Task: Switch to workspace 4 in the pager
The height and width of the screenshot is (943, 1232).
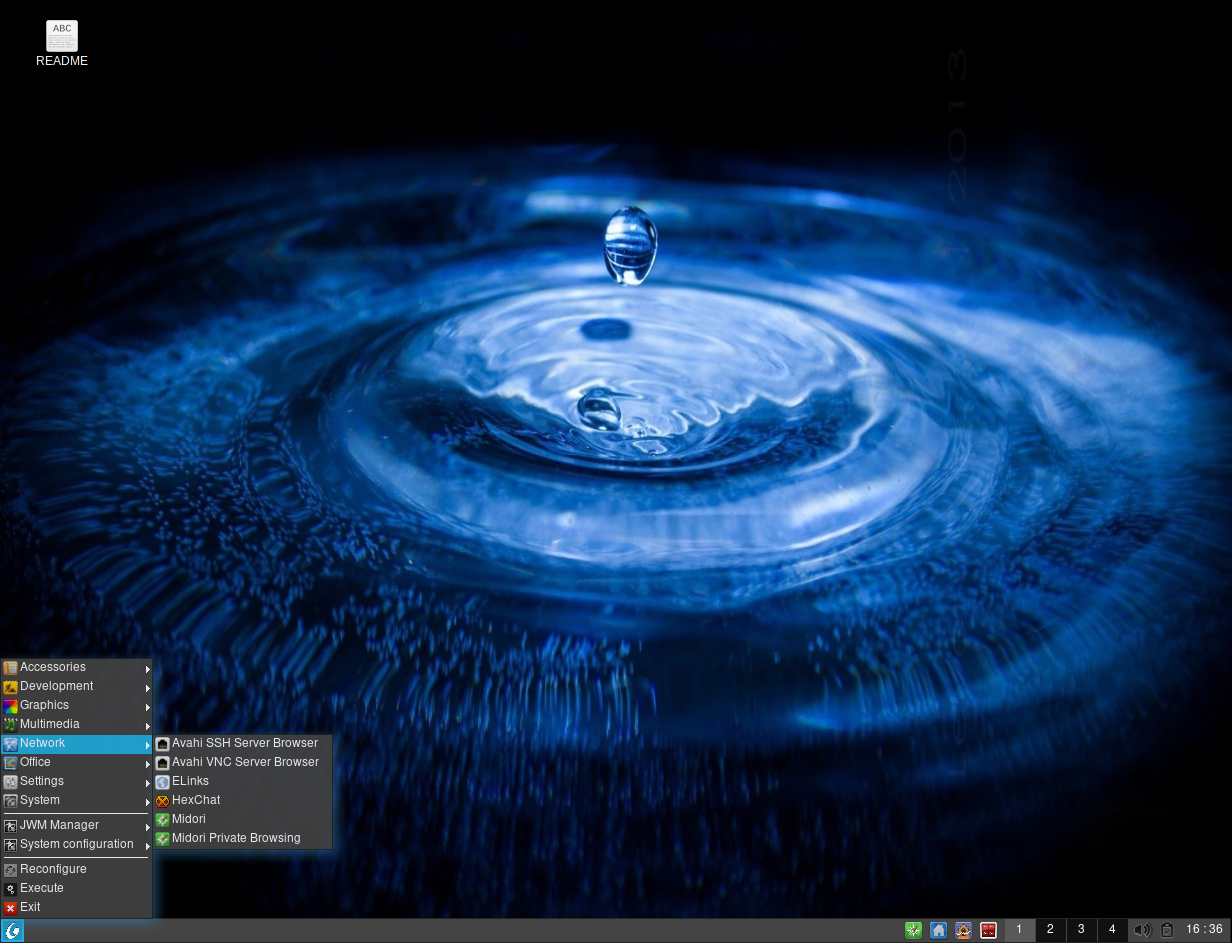Action: point(1112,930)
